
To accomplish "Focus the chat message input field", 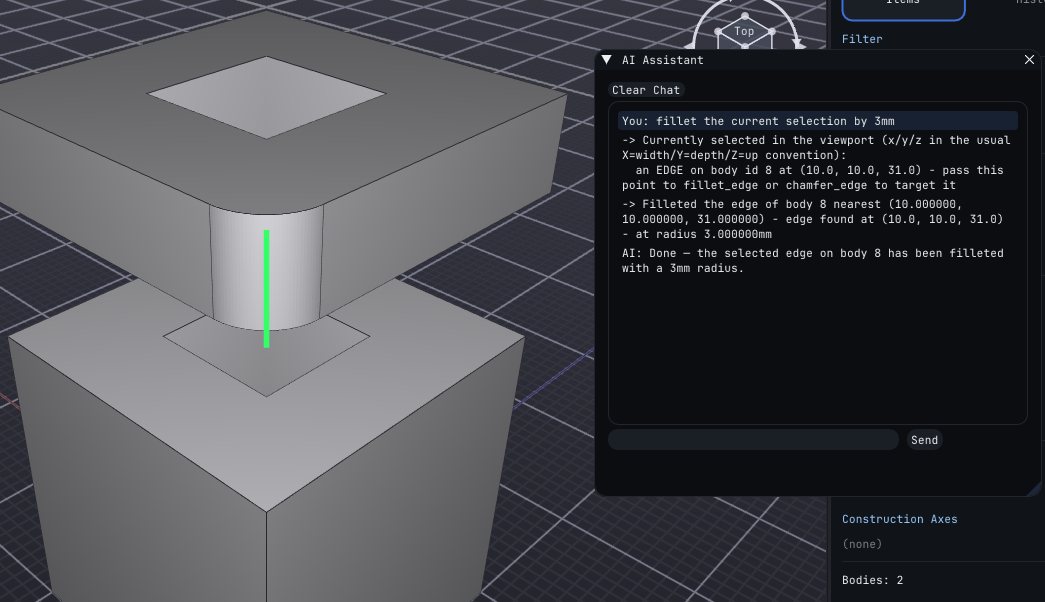I will click(x=753, y=440).
